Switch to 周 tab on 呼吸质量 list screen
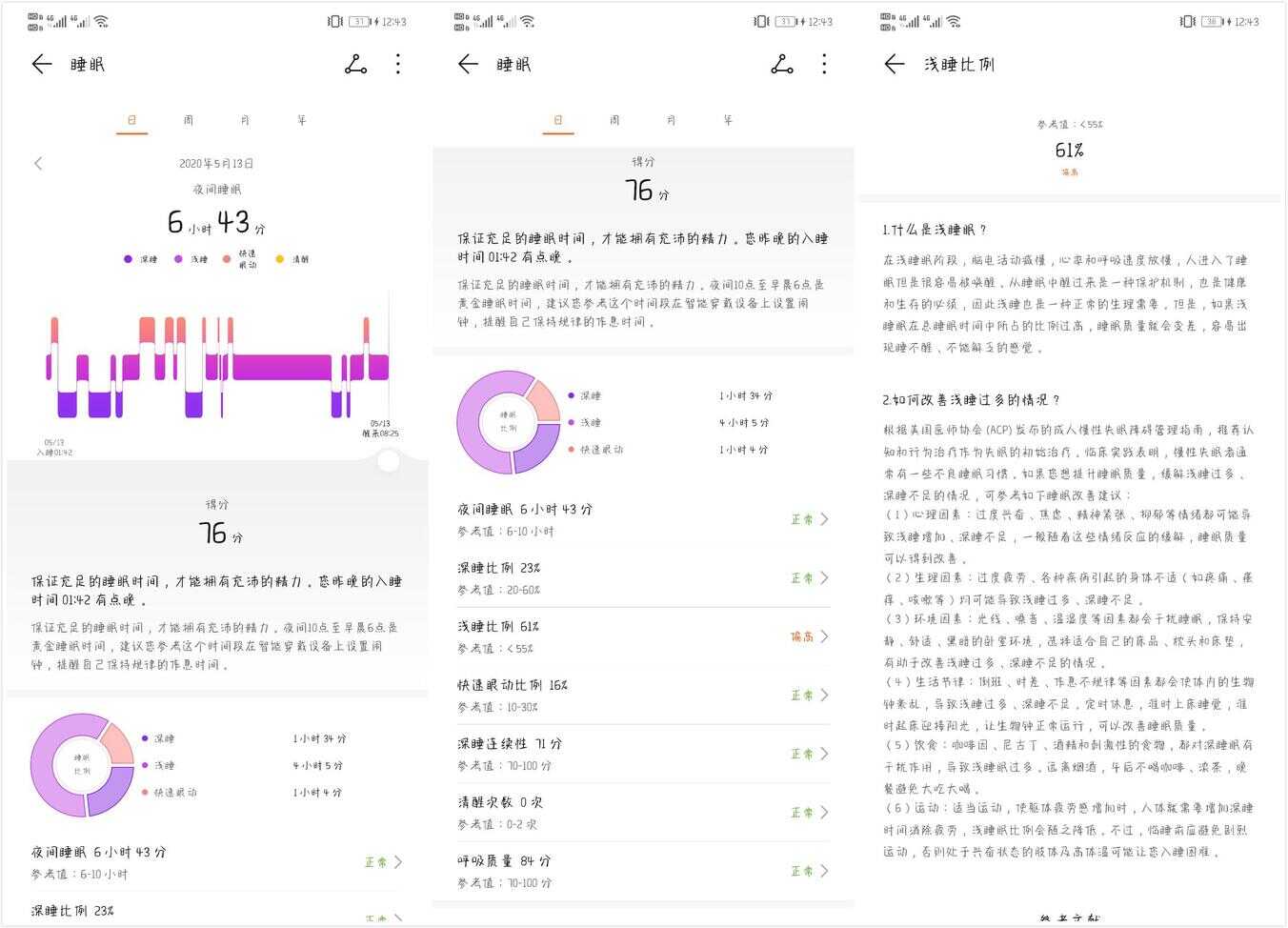The width and height of the screenshot is (1288, 928). (614, 120)
